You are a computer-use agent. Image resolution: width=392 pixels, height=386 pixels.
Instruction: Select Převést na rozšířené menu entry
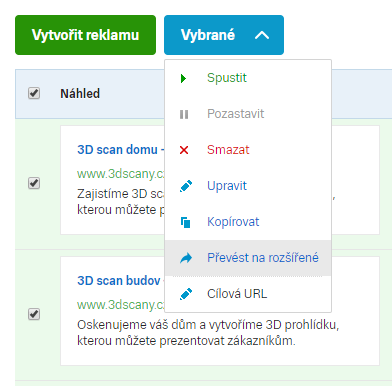pos(248,258)
